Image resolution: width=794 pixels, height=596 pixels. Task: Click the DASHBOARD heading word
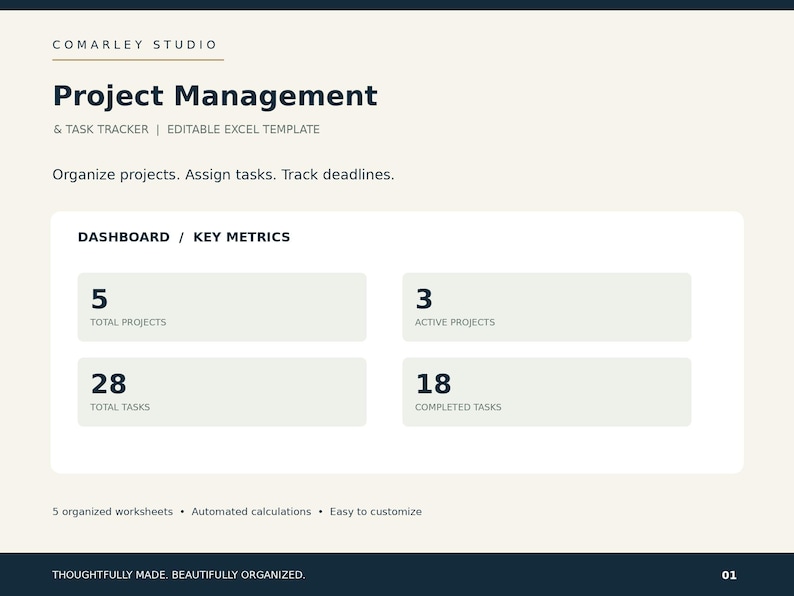(124, 237)
